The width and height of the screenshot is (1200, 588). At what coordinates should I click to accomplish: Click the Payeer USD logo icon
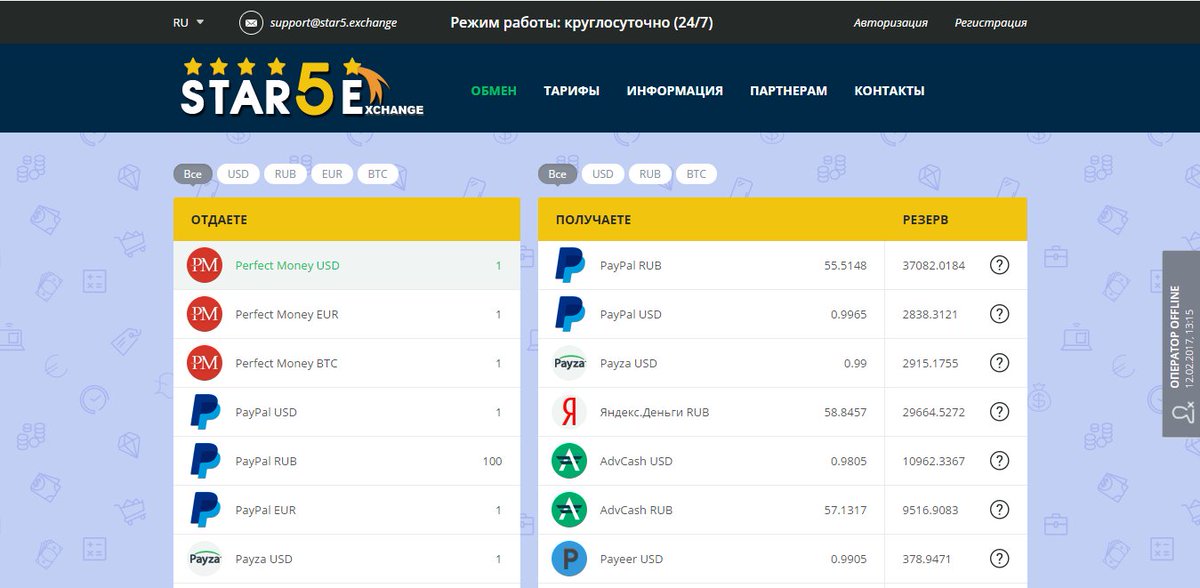(569, 559)
